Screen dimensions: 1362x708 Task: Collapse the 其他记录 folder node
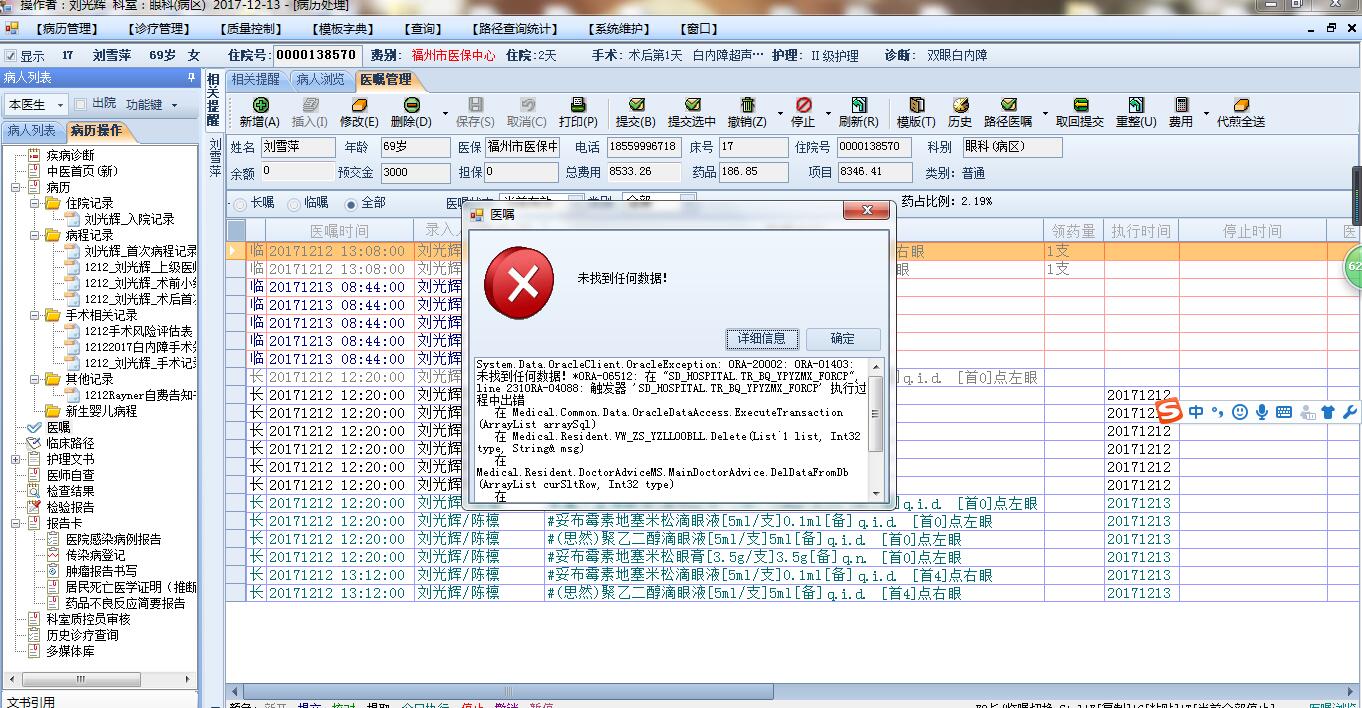(x=33, y=379)
